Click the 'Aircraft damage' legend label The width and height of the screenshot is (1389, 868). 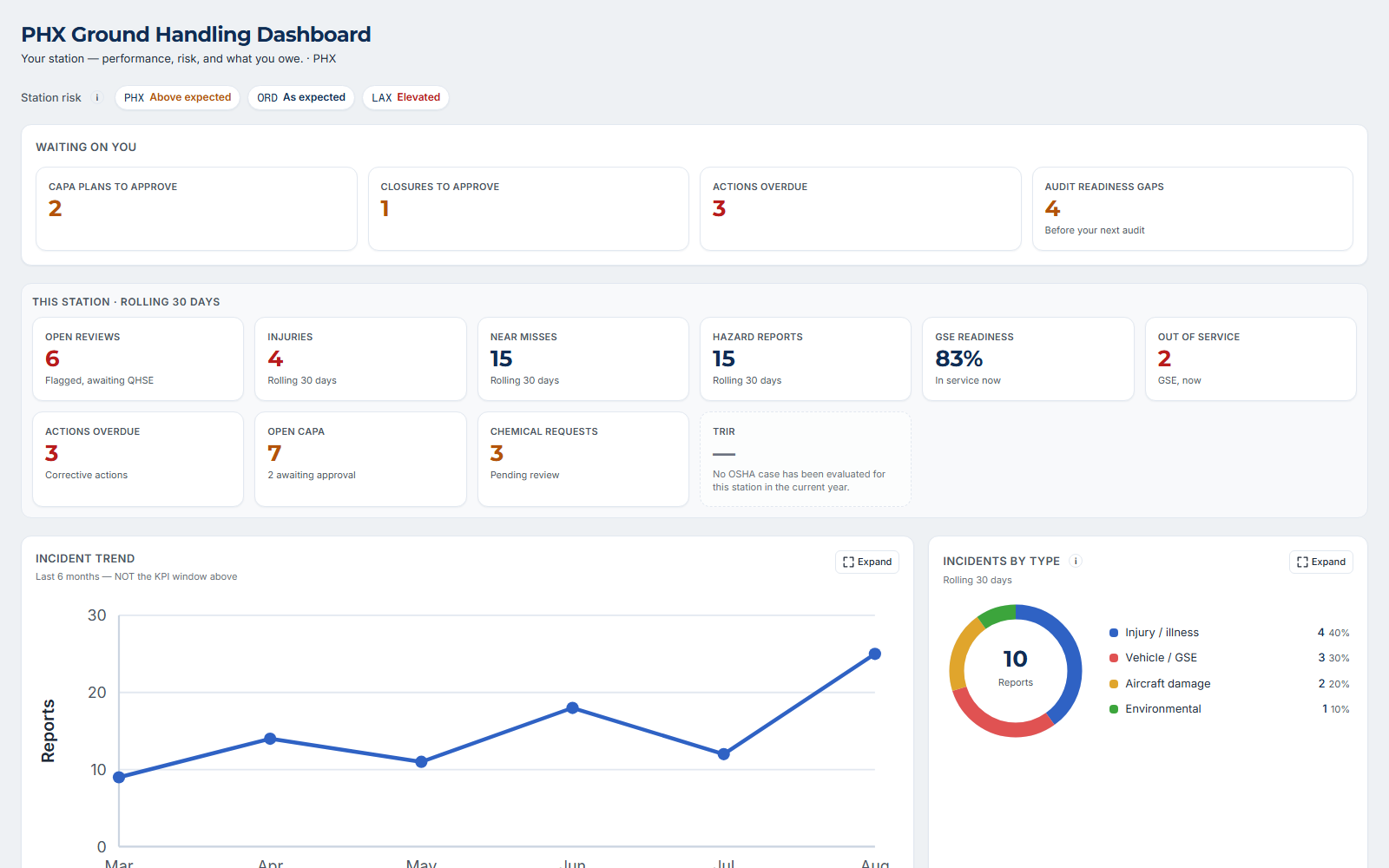[x=1168, y=684]
